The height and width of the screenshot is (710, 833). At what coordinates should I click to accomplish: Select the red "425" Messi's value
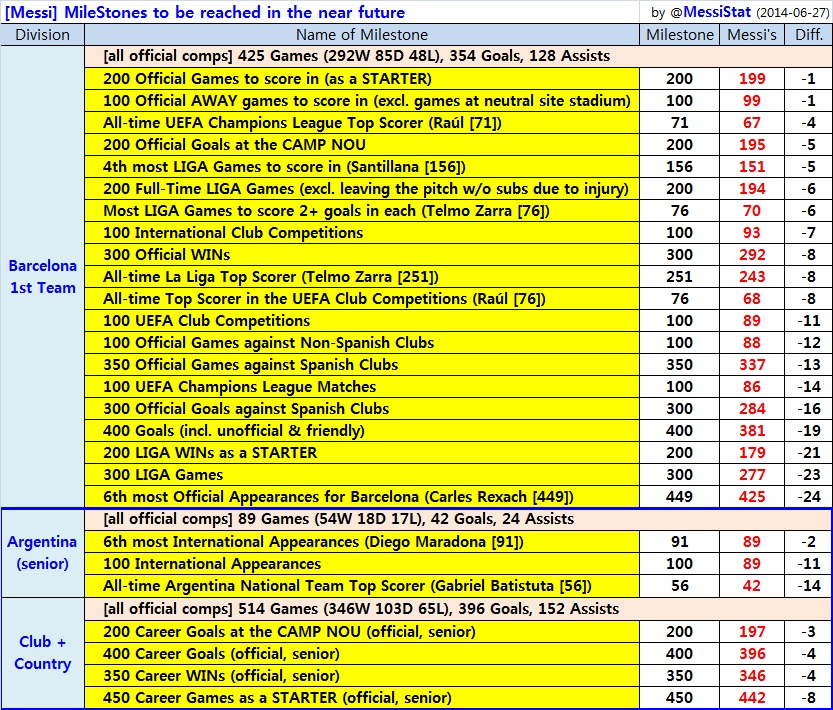click(752, 497)
